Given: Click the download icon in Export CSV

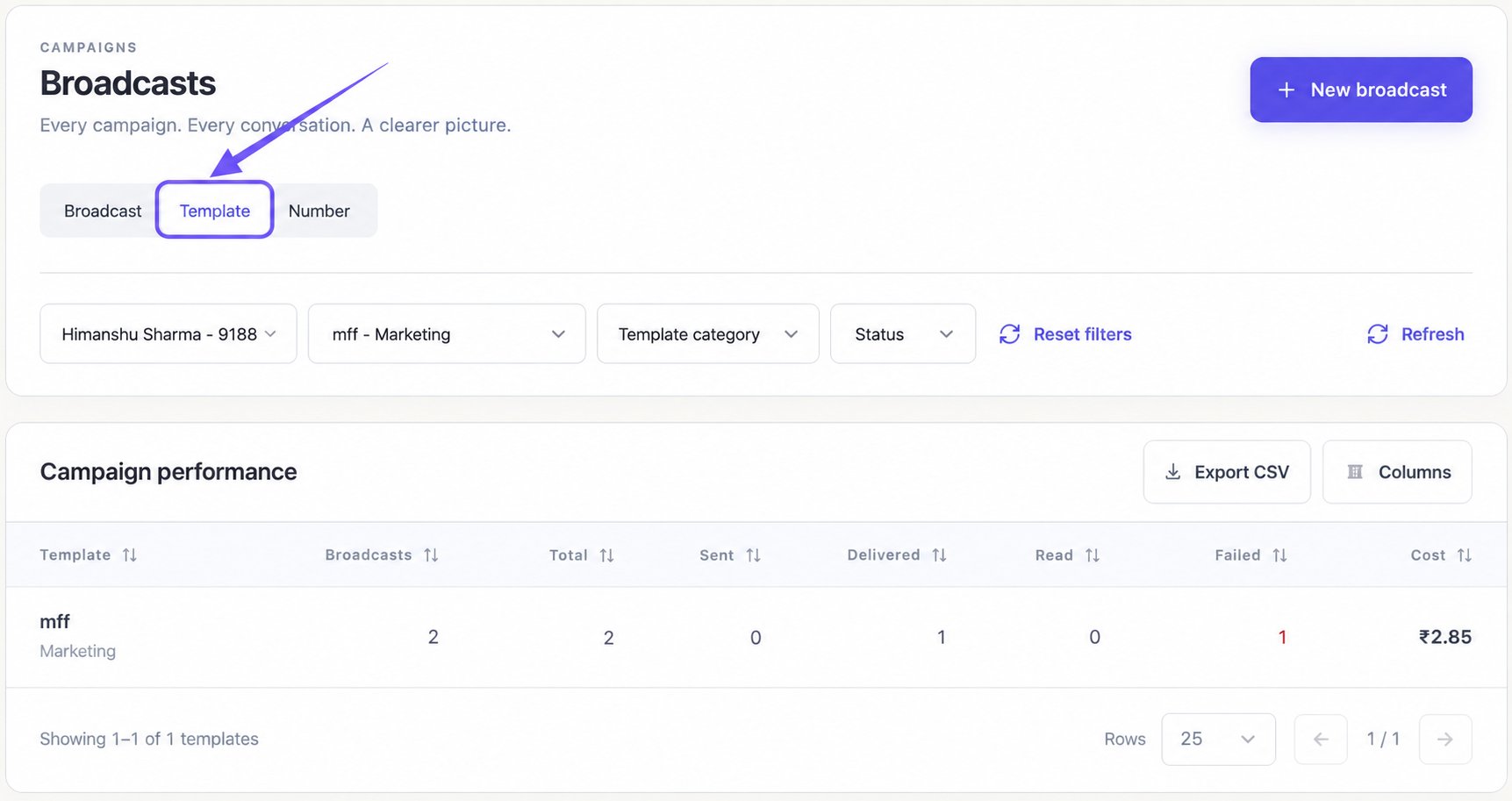Looking at the screenshot, I should (1173, 472).
